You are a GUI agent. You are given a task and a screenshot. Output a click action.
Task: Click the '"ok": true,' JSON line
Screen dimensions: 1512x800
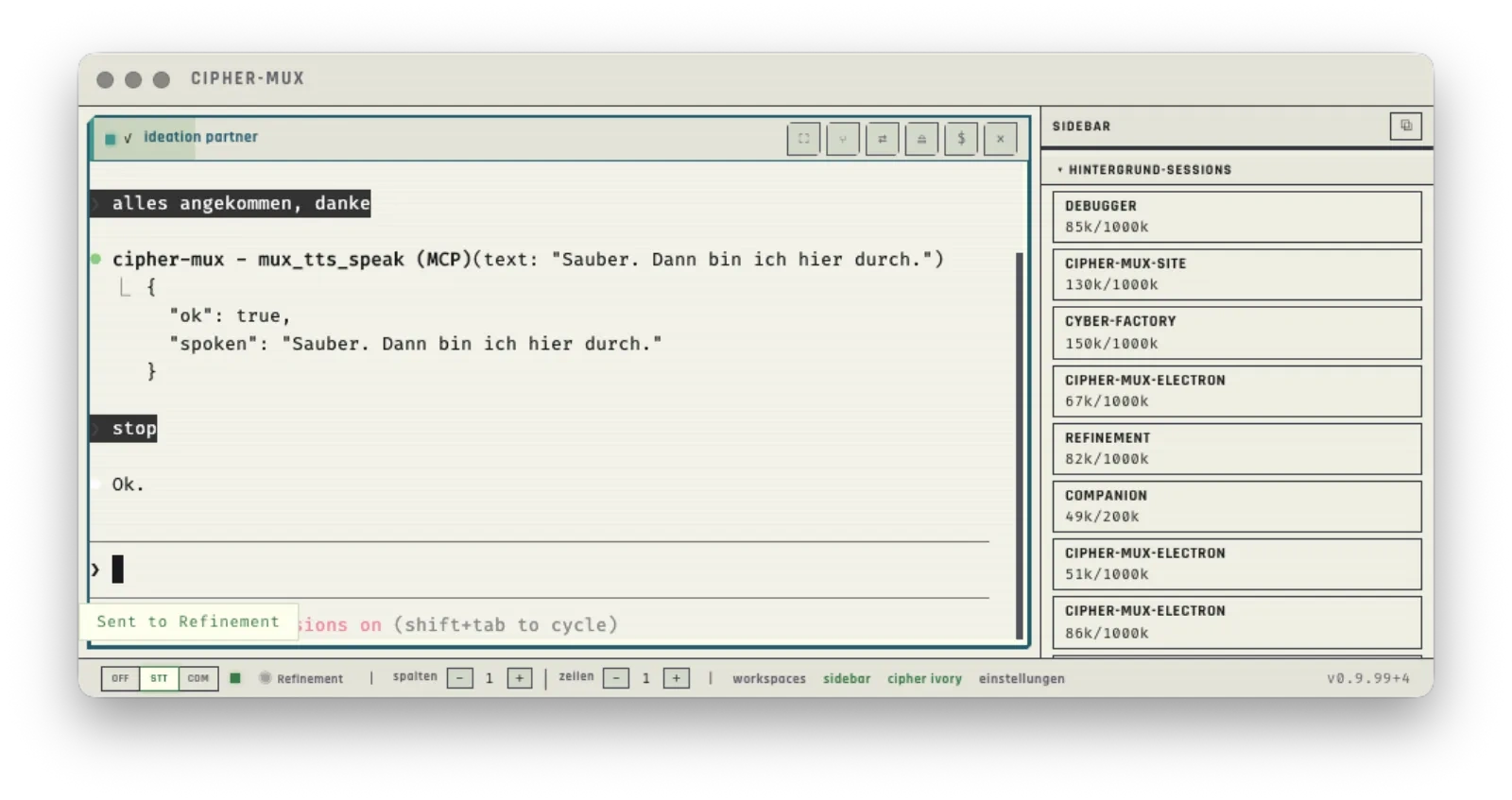coord(230,315)
